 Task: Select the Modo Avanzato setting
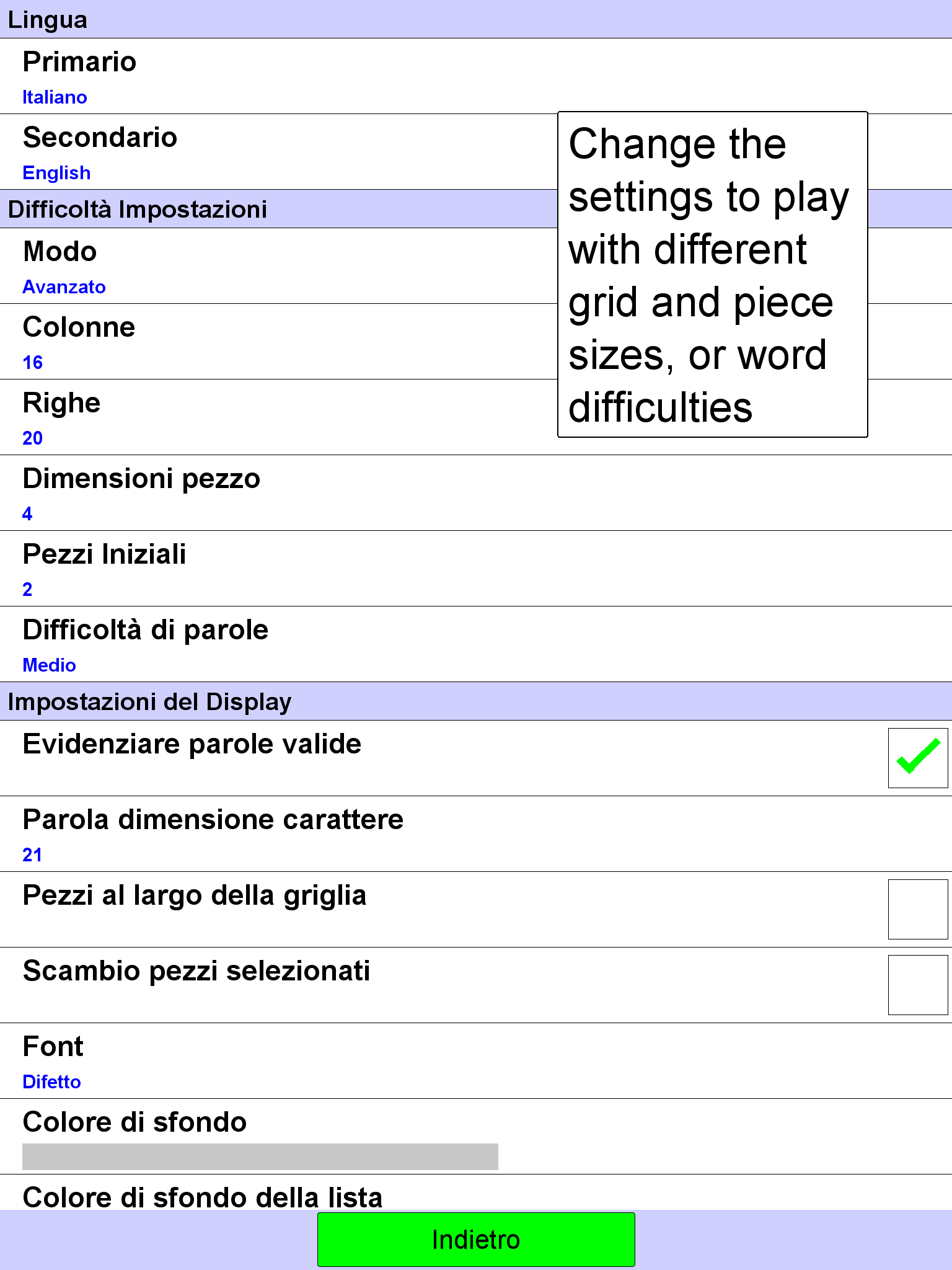click(279, 266)
